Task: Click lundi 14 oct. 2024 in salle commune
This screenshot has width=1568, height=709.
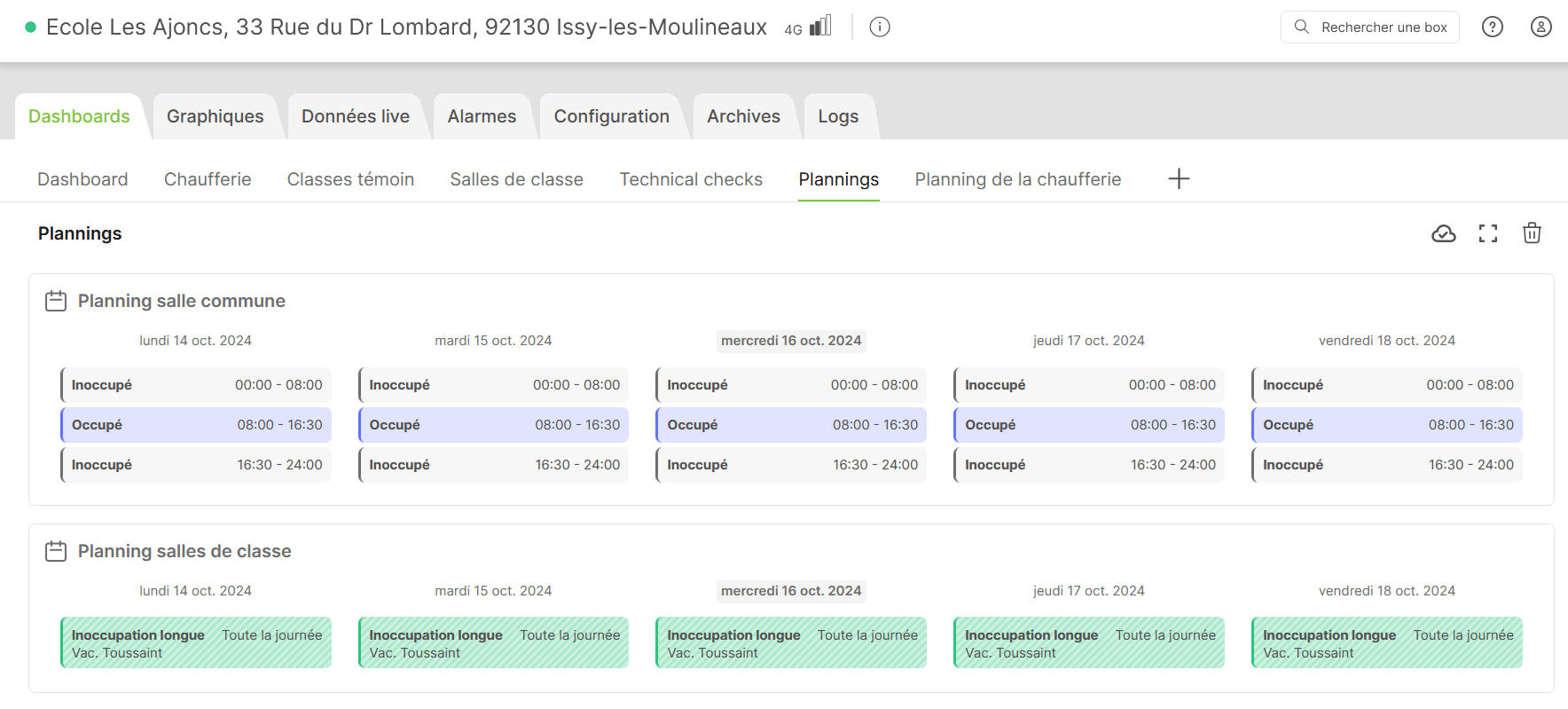Action: [x=195, y=341]
